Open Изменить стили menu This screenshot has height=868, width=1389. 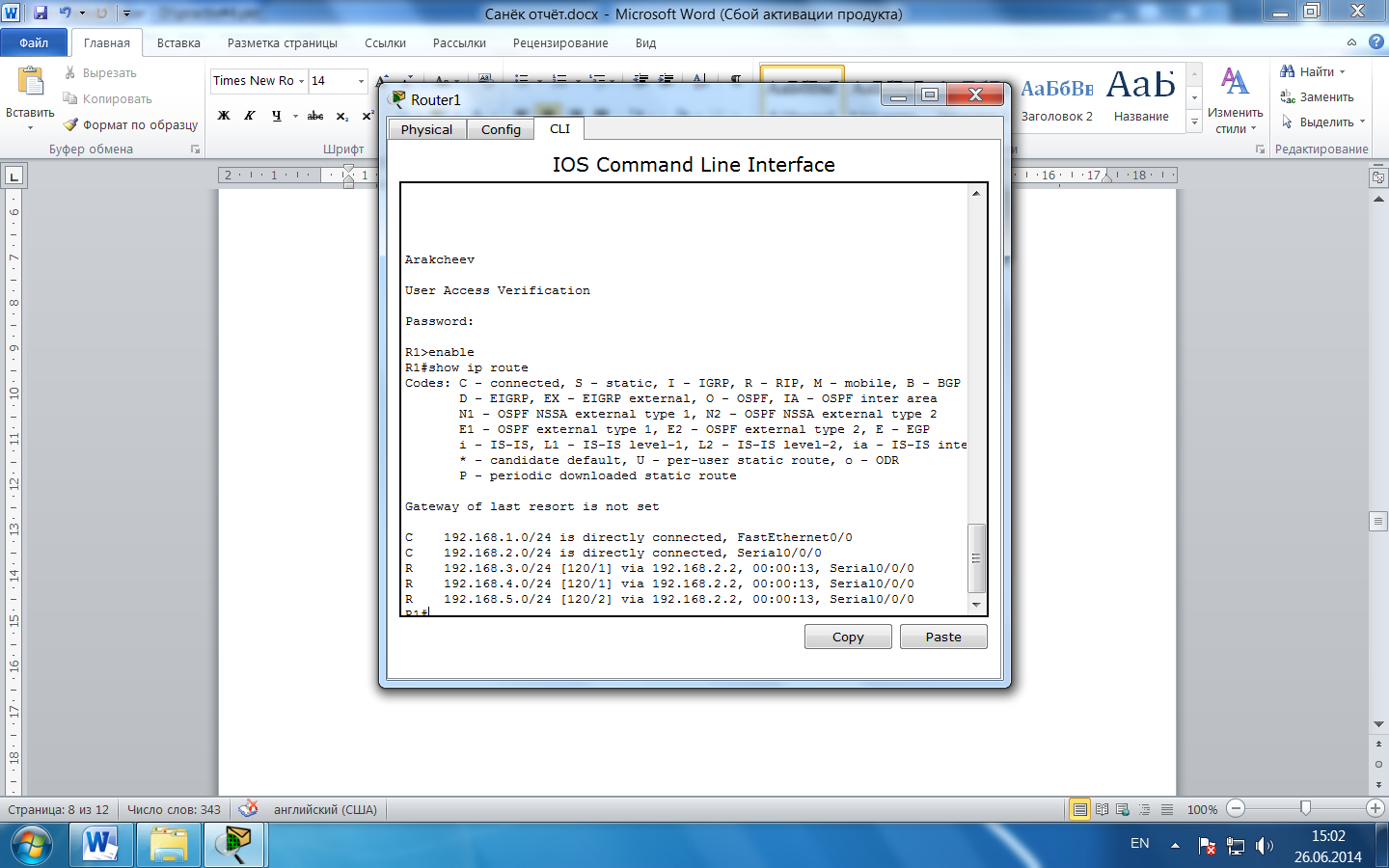[x=1235, y=99]
